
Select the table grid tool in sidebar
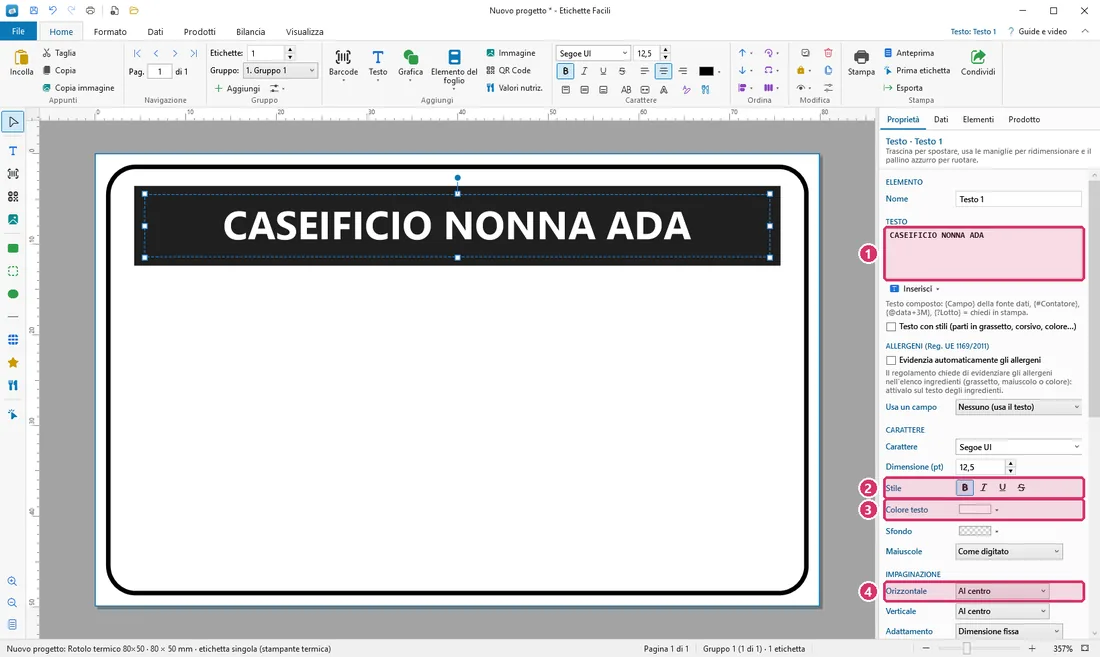pos(13,340)
